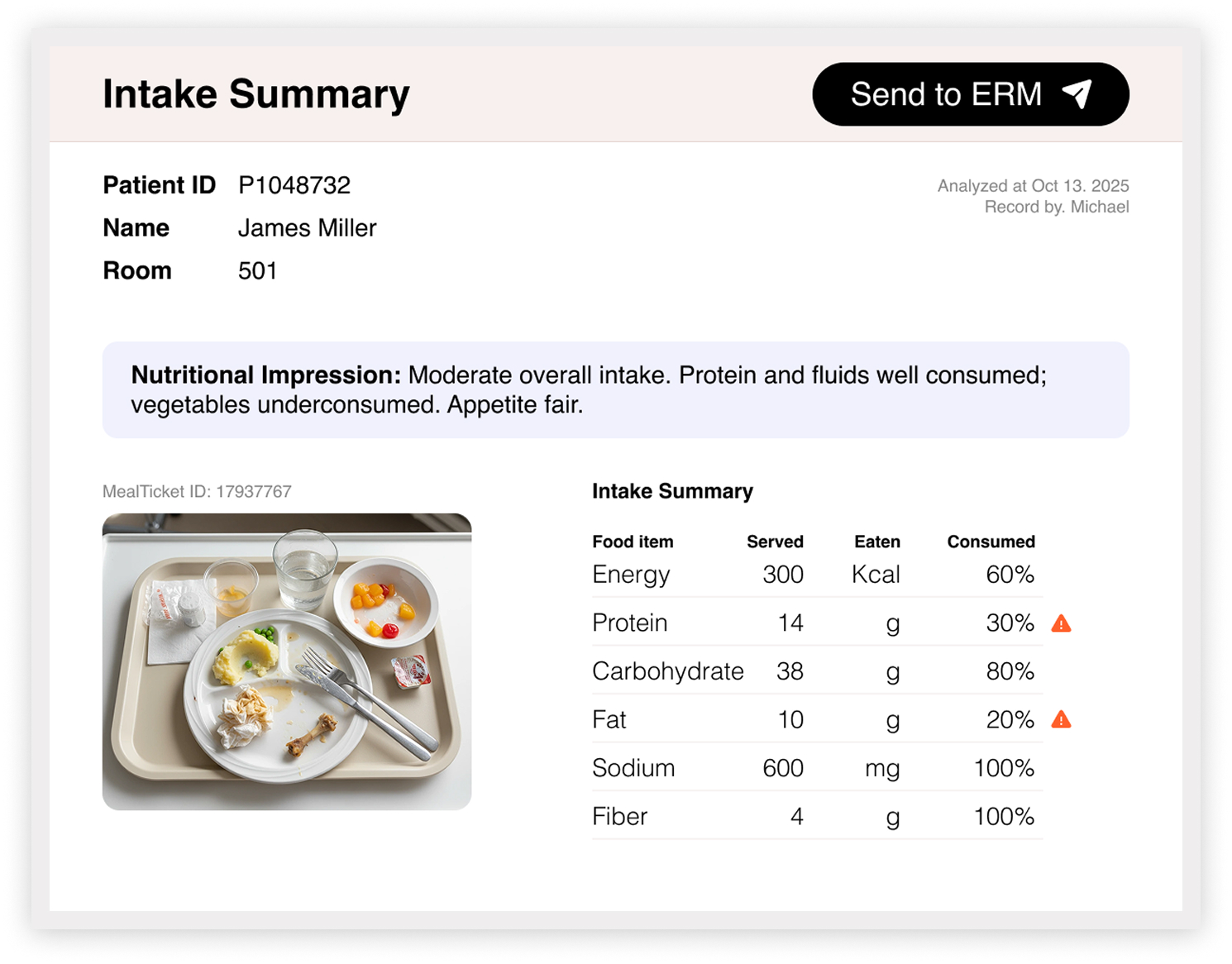Select the Energy row in intake table
1232x964 pixels.
point(817,575)
